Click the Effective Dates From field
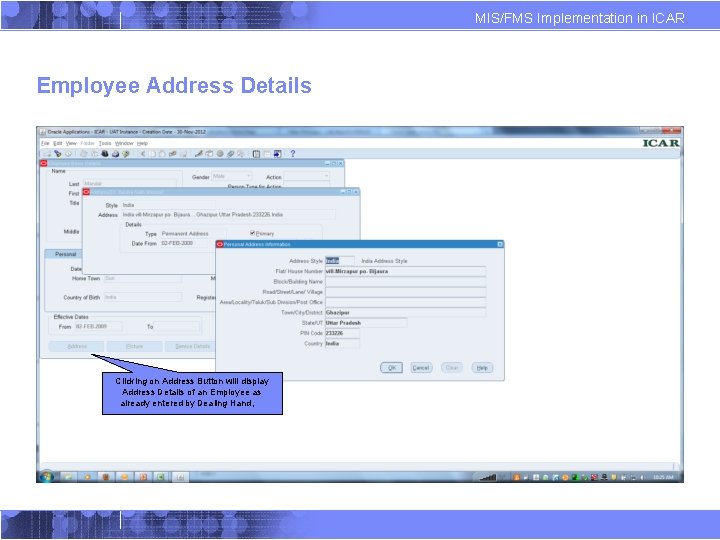Image resolution: width=720 pixels, height=540 pixels. [98, 326]
